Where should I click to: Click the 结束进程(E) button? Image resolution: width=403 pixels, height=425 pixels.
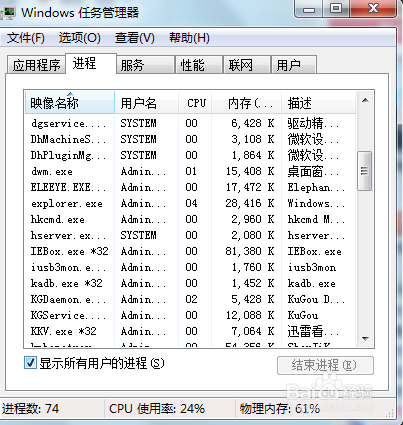tap(325, 365)
